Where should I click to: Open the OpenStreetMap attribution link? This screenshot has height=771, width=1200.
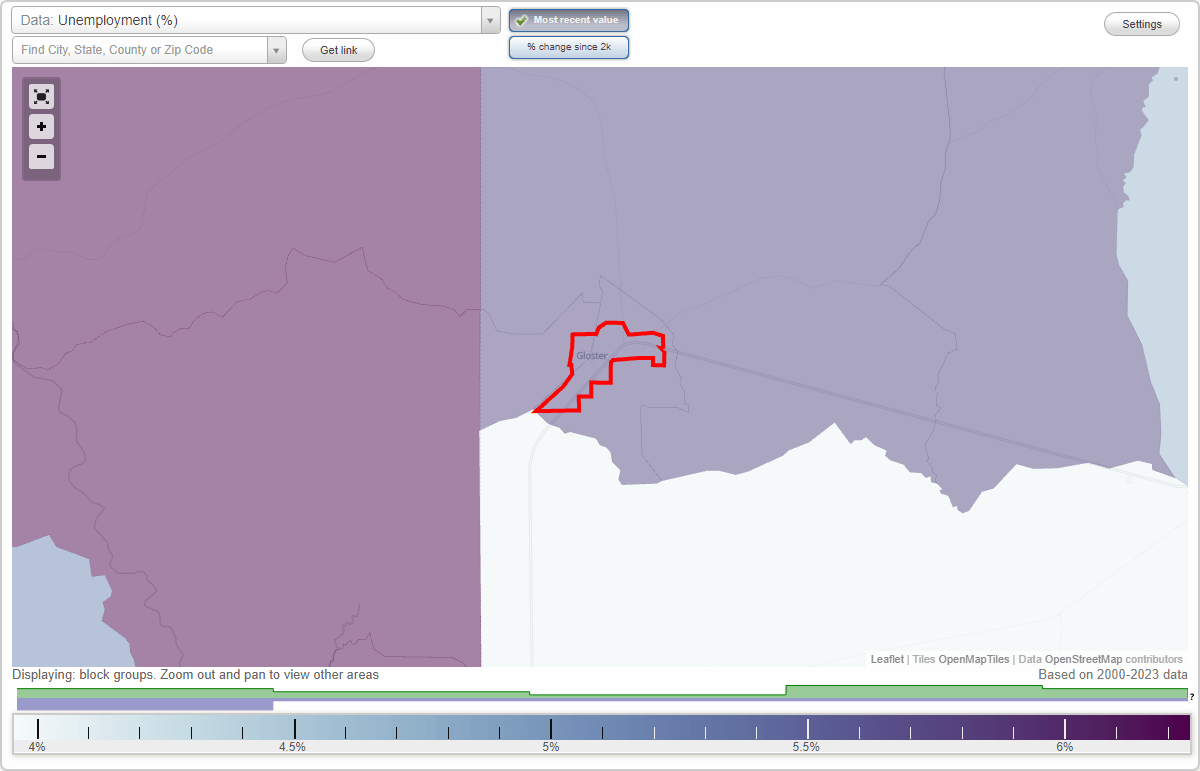pos(1083,659)
